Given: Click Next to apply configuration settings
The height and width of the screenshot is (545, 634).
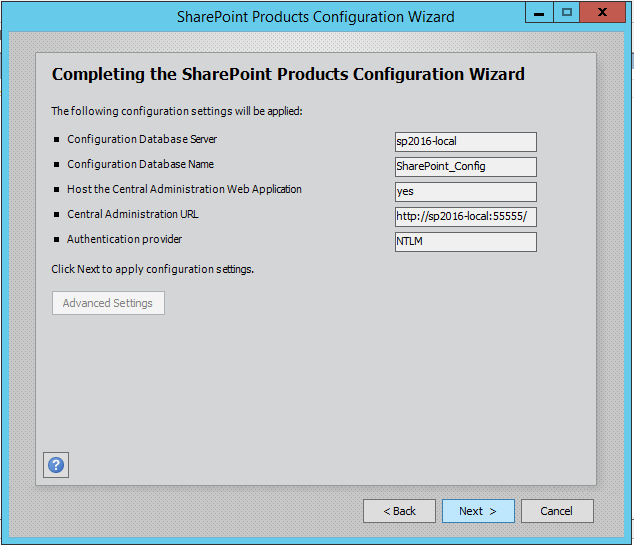Looking at the screenshot, I should (x=478, y=511).
